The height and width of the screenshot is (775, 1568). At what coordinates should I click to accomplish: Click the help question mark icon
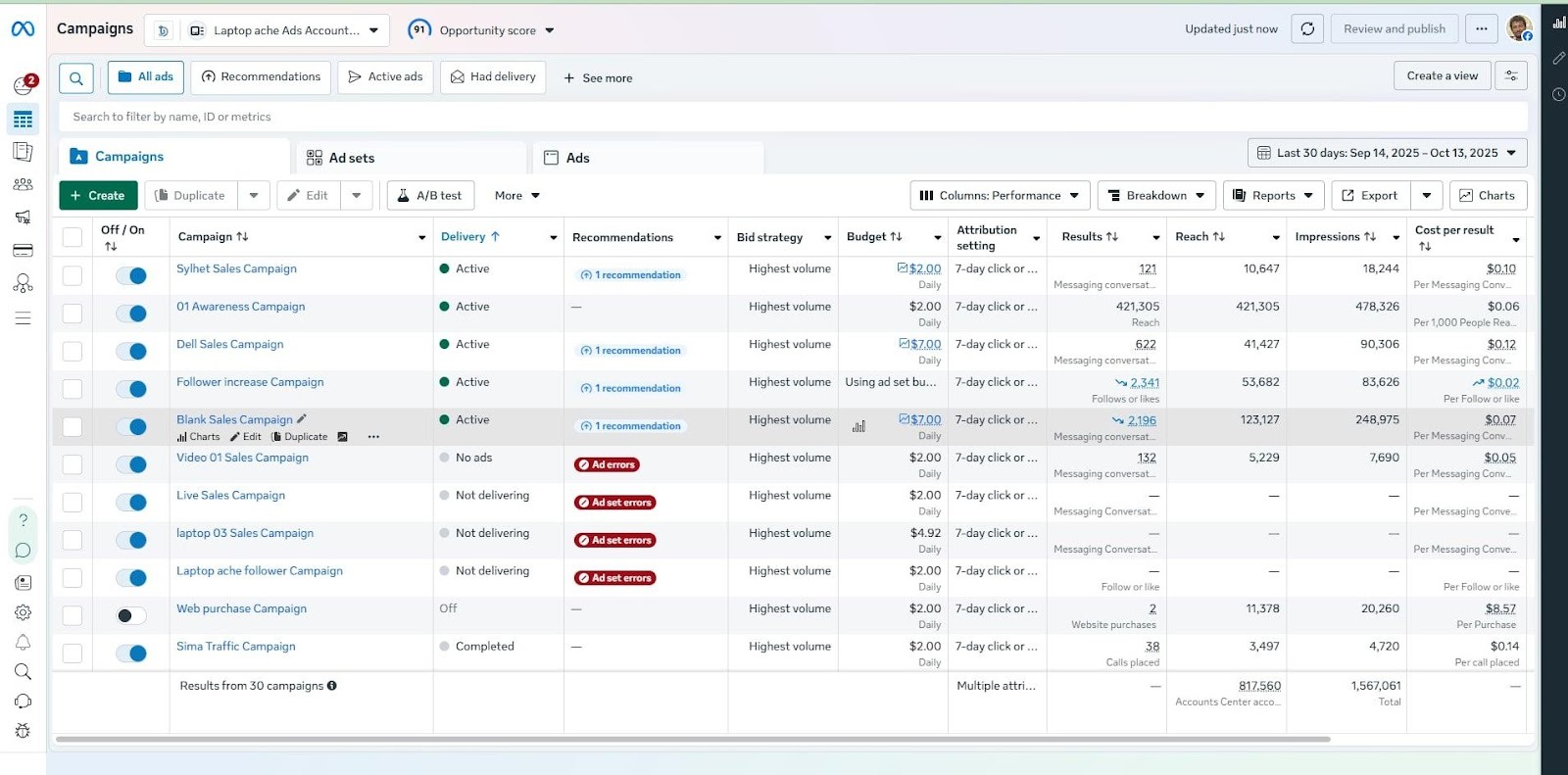24,520
